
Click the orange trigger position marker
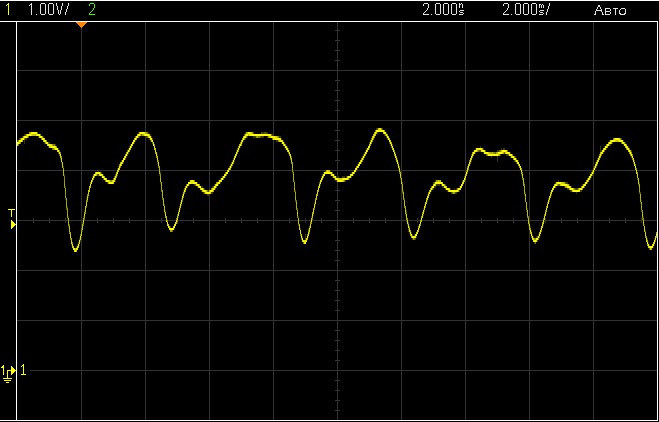pos(82,25)
